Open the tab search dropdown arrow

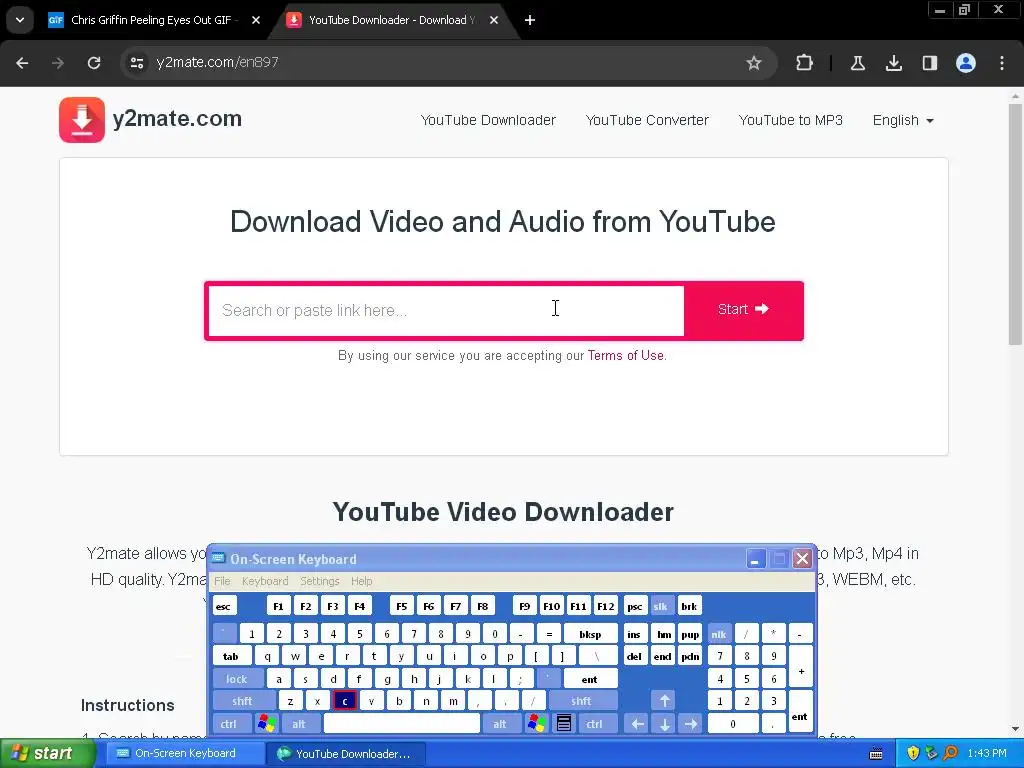tap(20, 20)
